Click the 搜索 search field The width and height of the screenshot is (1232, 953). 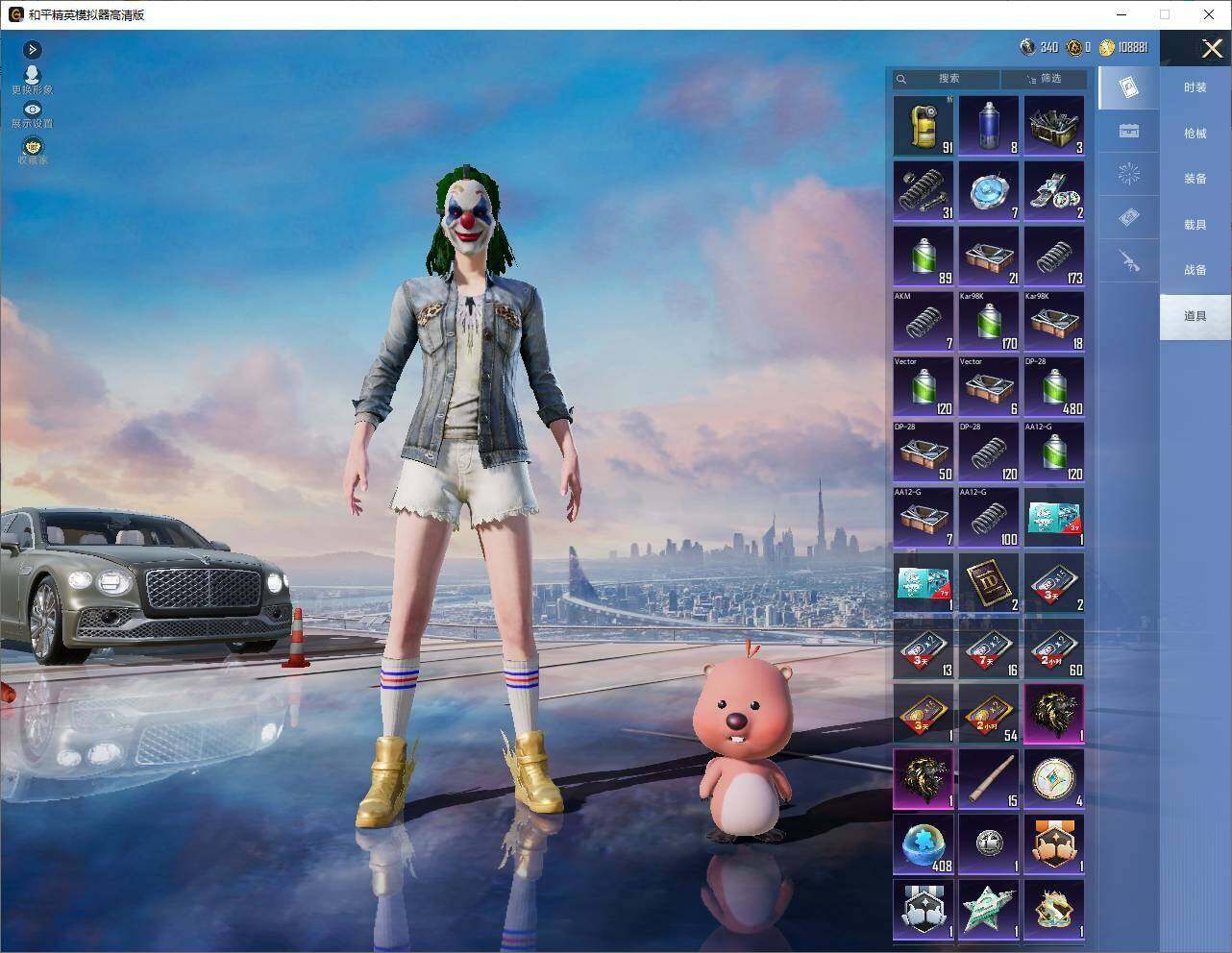[x=947, y=79]
